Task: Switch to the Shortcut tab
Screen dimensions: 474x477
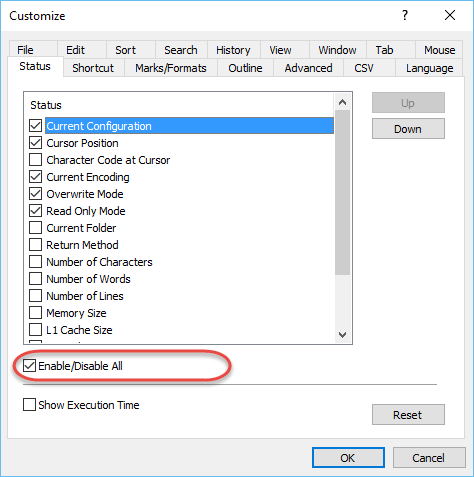Action: pos(93,68)
